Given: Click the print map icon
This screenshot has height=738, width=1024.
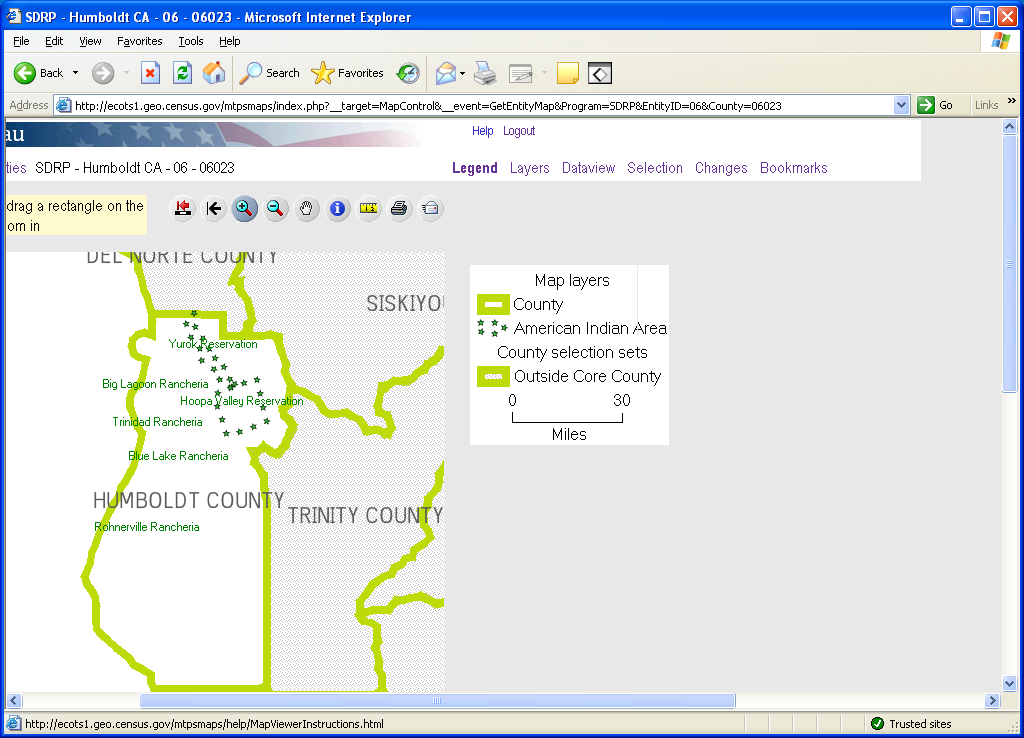Looking at the screenshot, I should pyautogui.click(x=400, y=208).
